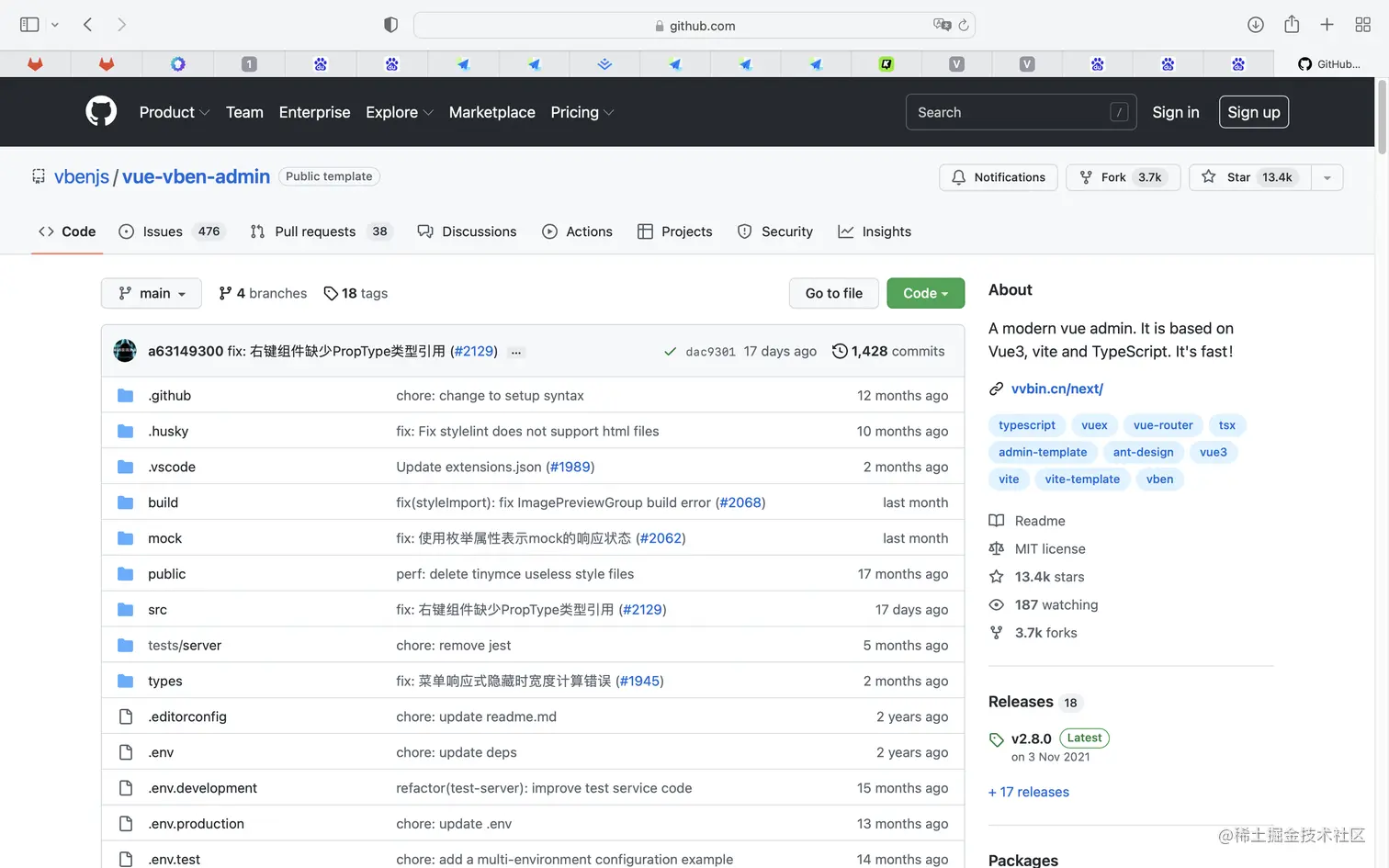This screenshot has height=868, width=1389.
Task: Open the GitHub octocat logo home link
Action: coord(101,112)
